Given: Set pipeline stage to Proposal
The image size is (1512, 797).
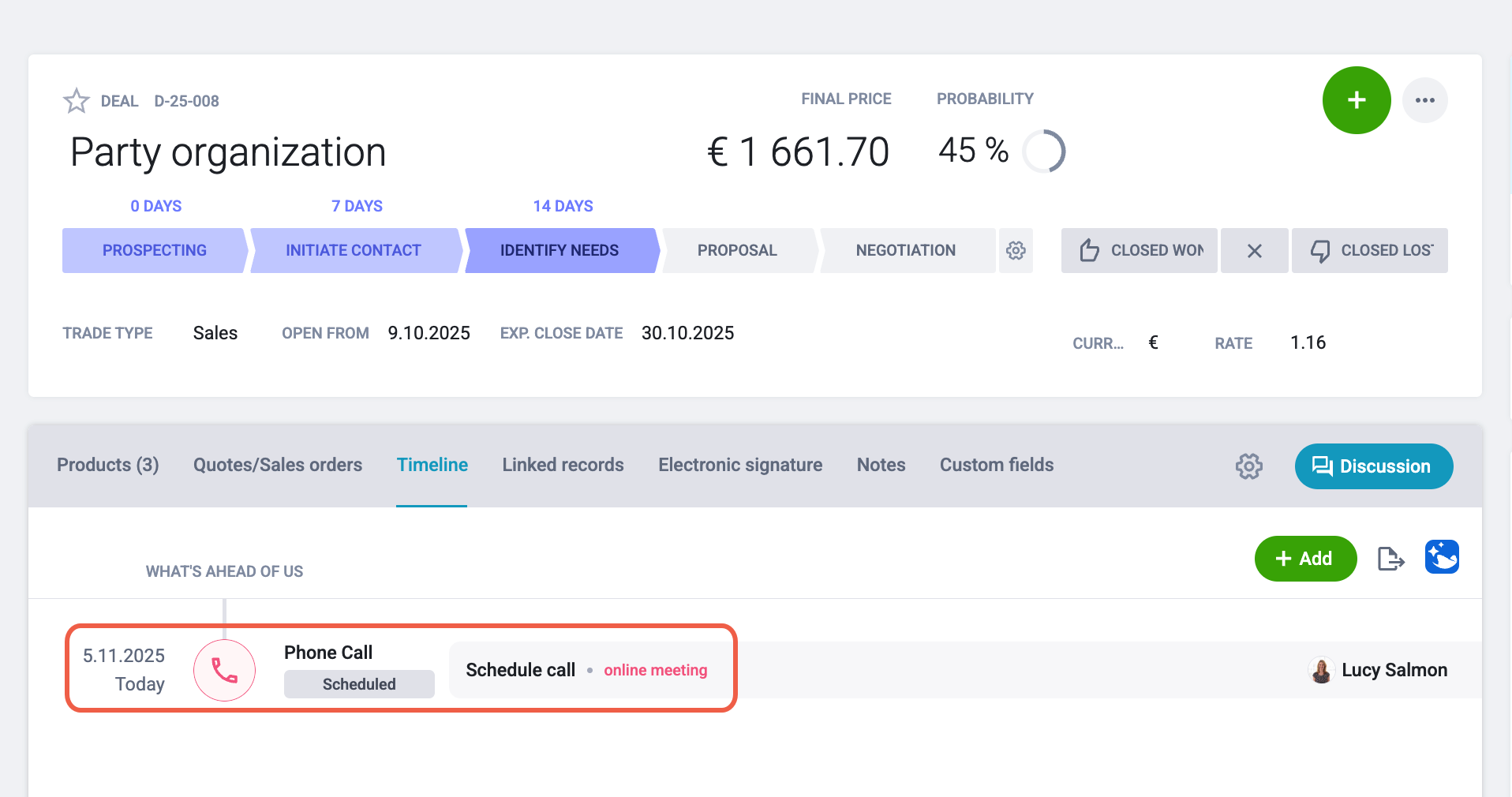Looking at the screenshot, I should [x=738, y=251].
